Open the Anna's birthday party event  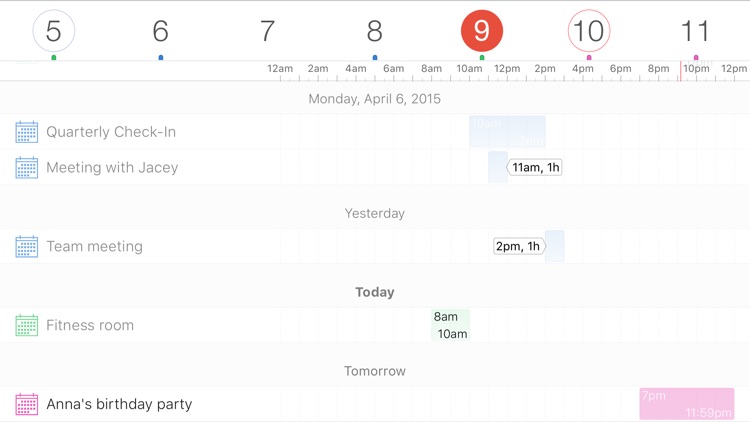click(119, 404)
